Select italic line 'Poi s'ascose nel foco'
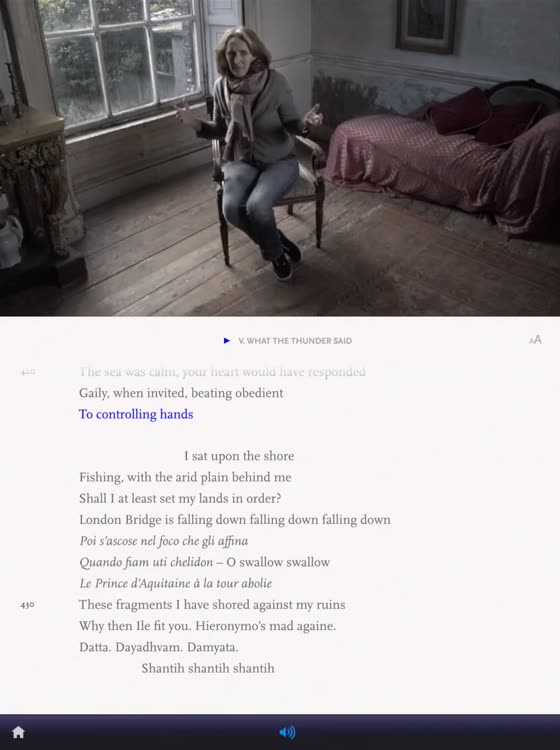The image size is (560, 750). pos(164,541)
